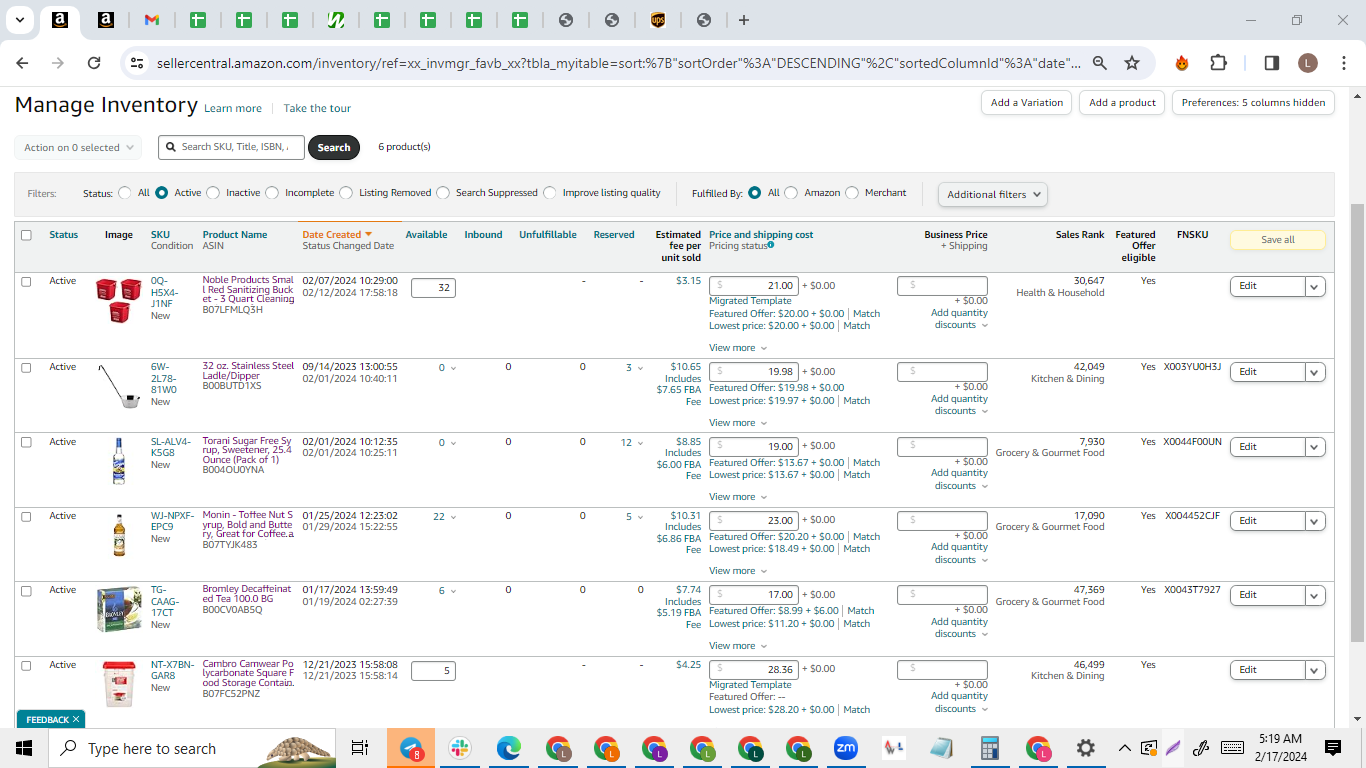Sort by the Product Name column header

(235, 235)
